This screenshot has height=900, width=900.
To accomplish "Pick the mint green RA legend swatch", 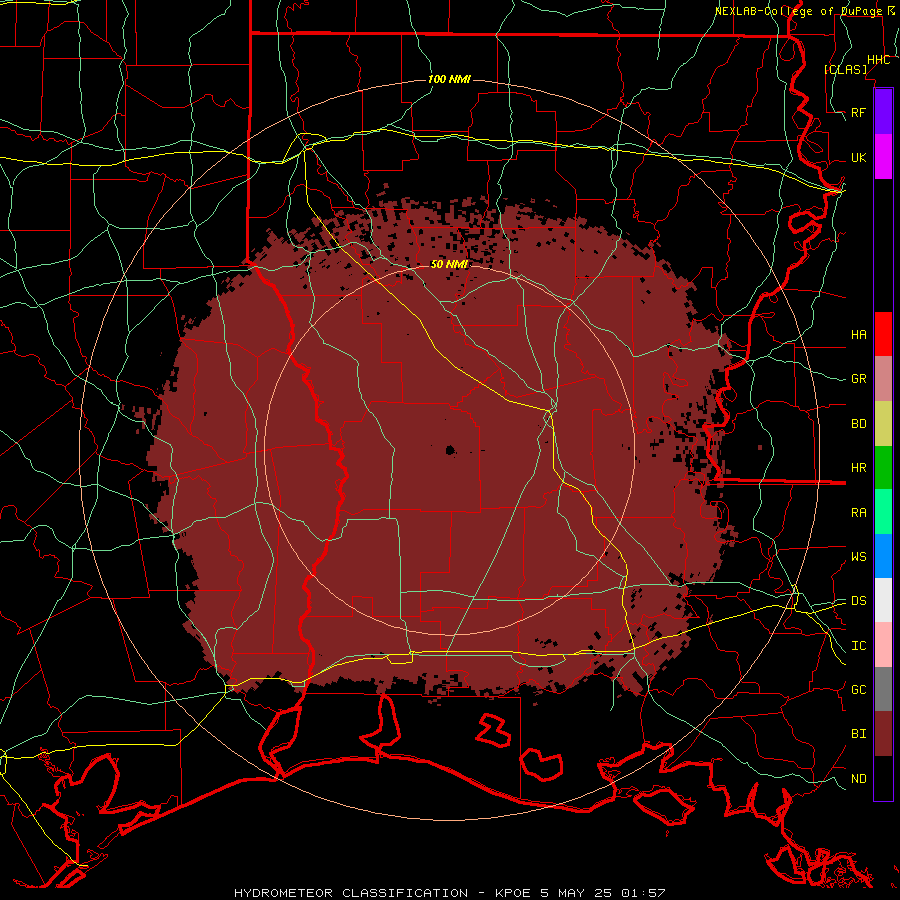I will tap(883, 512).
